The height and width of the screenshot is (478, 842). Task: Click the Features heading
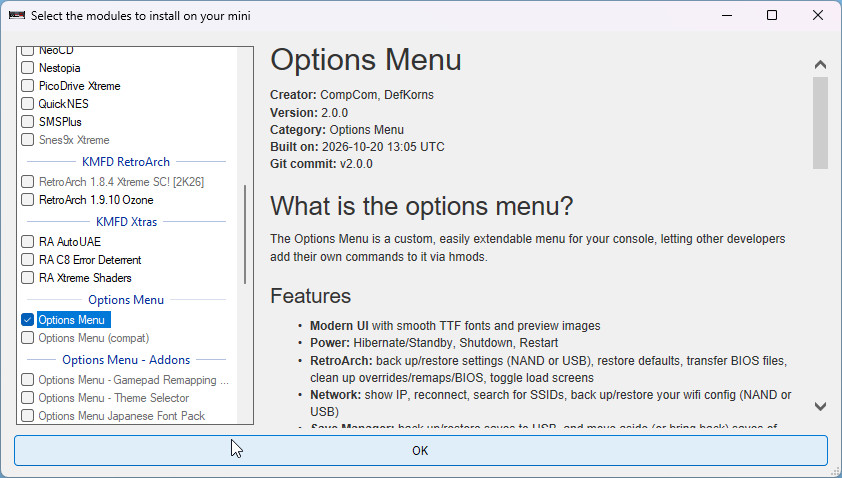310,296
